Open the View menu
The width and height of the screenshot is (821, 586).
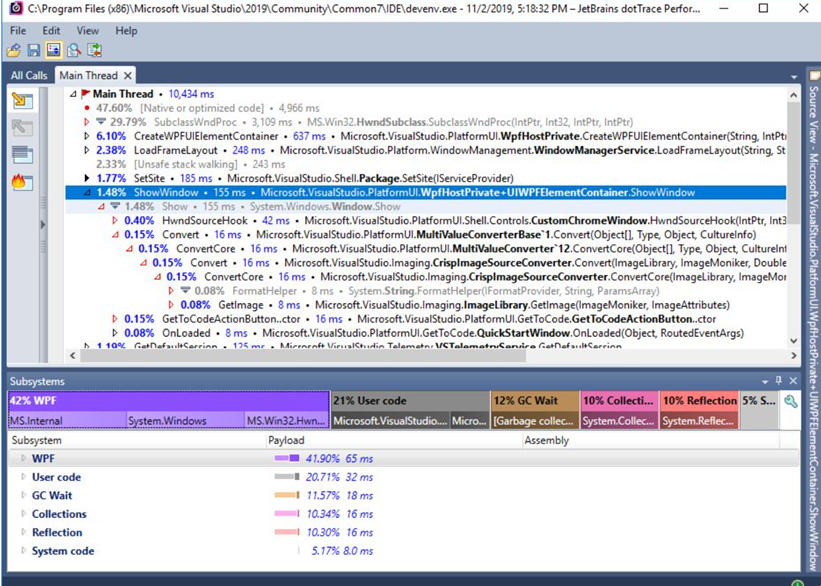coord(87,30)
